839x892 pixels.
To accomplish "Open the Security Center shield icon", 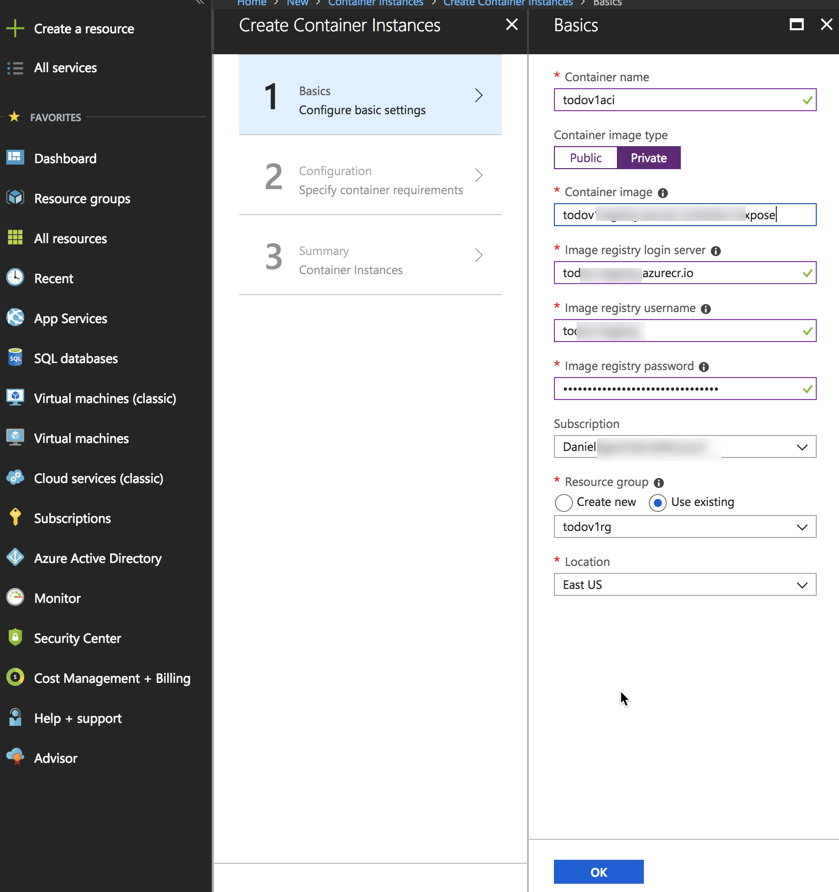I will coord(15,637).
